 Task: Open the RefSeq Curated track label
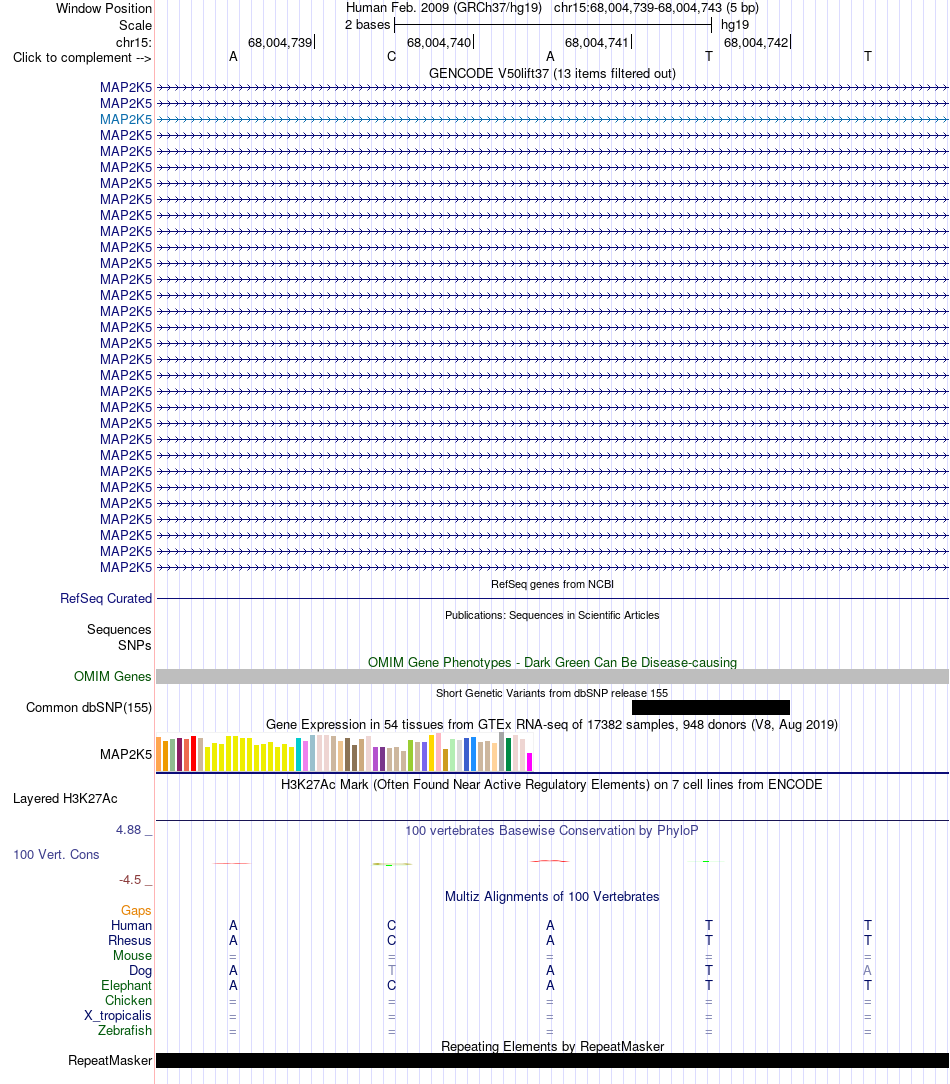[x=106, y=599]
